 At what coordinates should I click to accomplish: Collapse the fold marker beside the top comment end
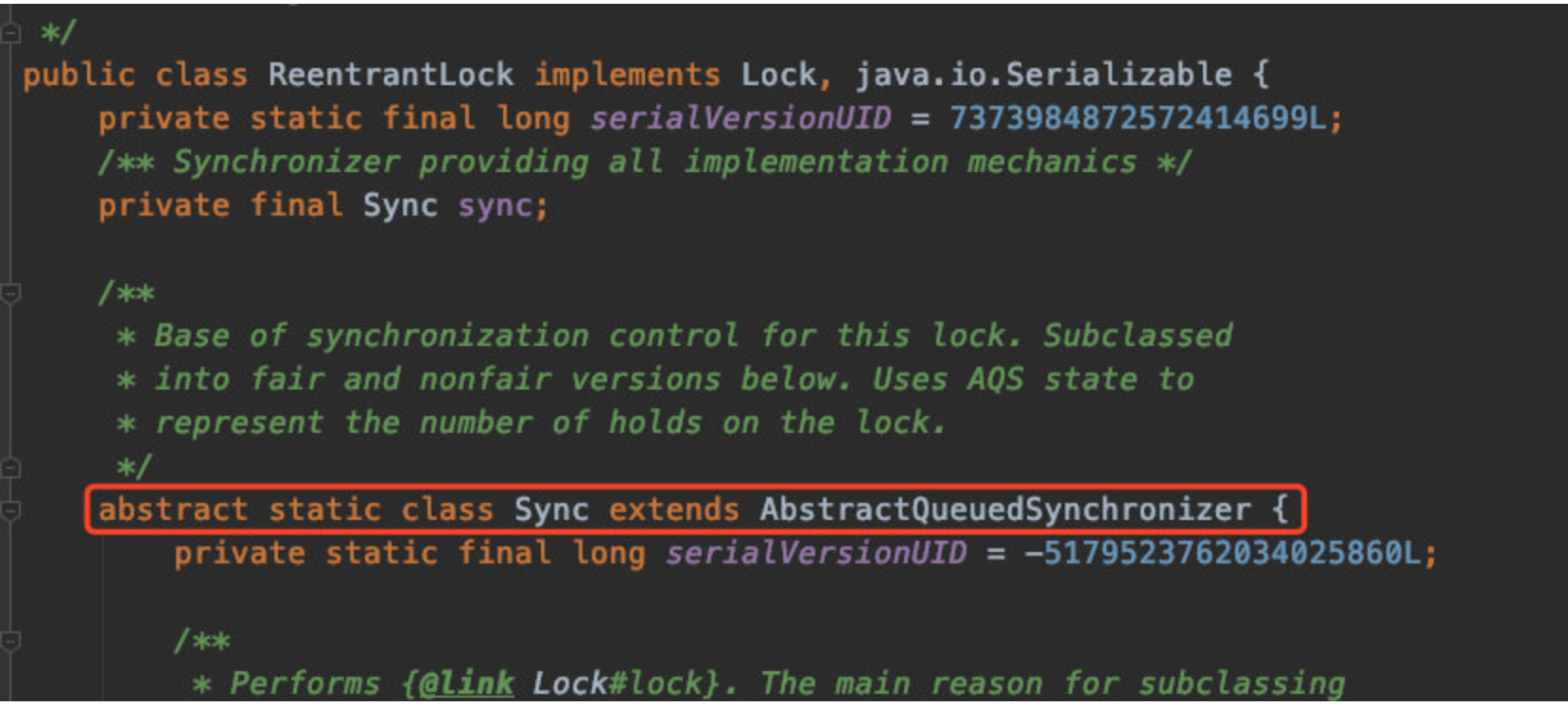pyautogui.click(x=10, y=34)
